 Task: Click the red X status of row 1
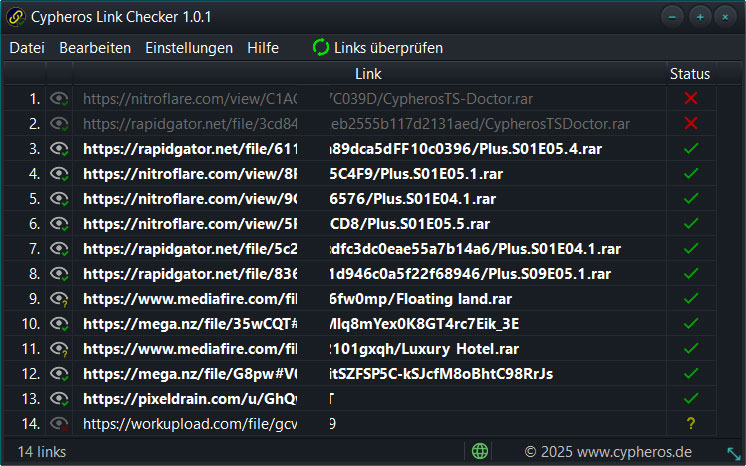point(691,98)
